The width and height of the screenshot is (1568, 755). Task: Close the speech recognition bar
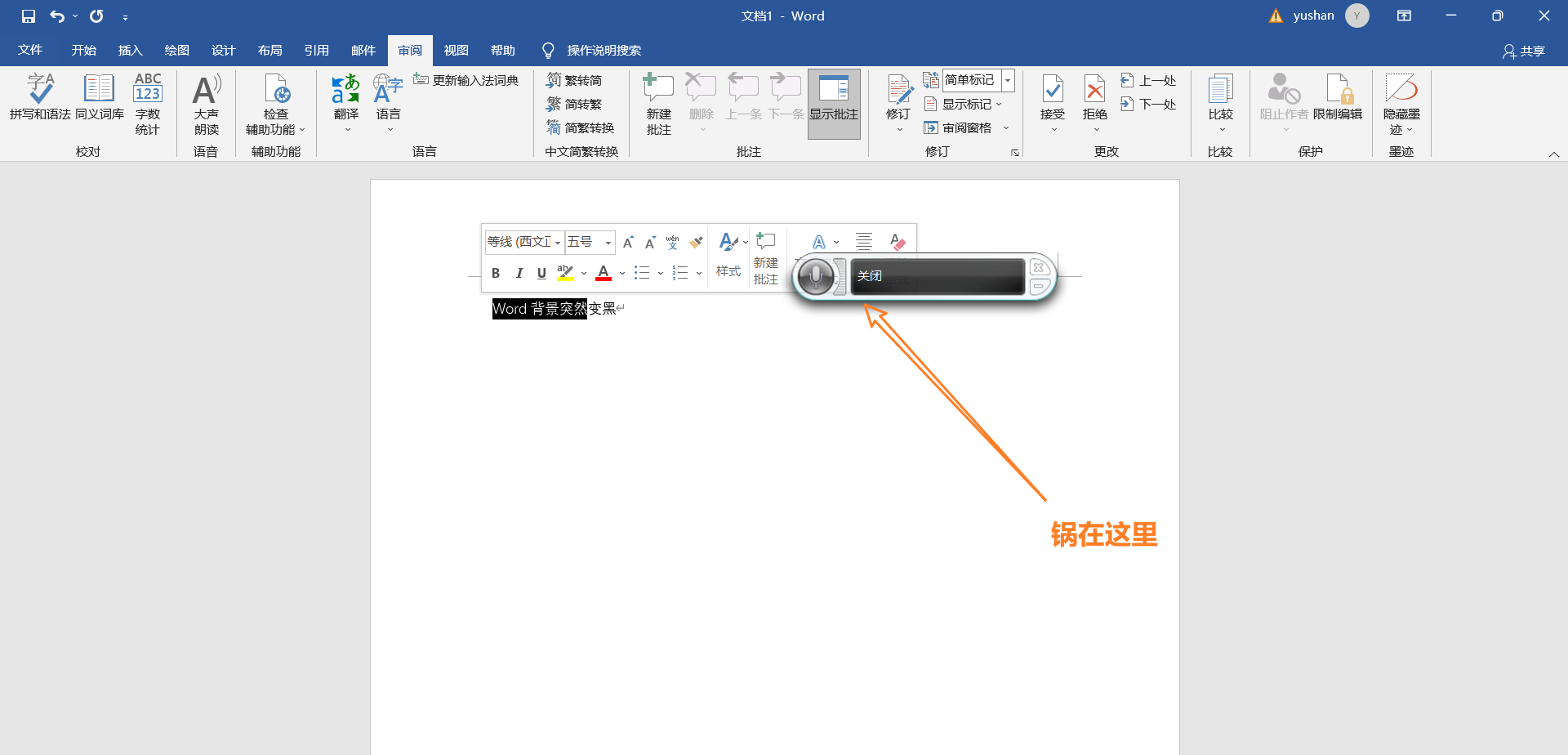click(x=1039, y=267)
